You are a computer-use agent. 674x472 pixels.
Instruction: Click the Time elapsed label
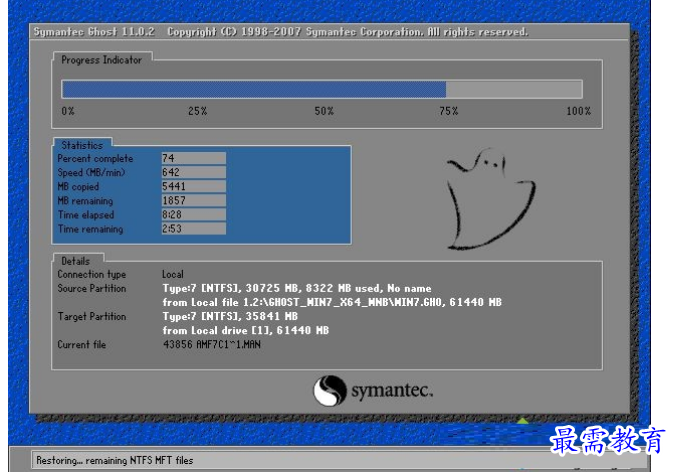click(86, 215)
